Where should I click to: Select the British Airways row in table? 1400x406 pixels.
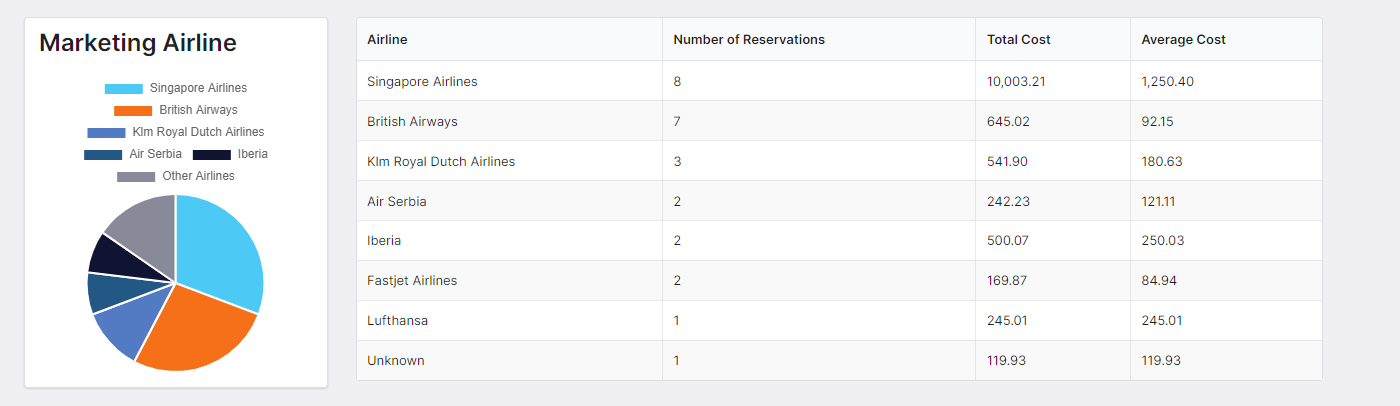pyautogui.click(x=412, y=121)
